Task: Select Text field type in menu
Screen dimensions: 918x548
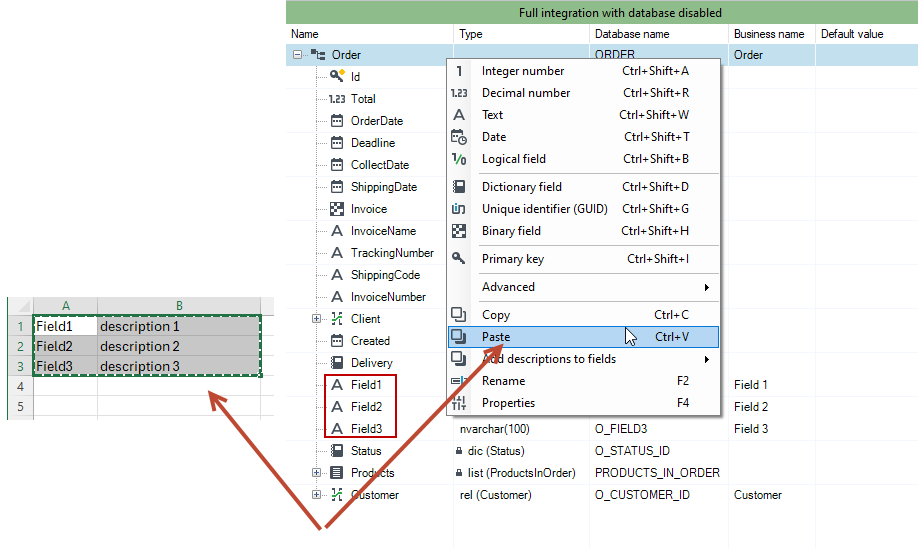Action: [x=583, y=115]
